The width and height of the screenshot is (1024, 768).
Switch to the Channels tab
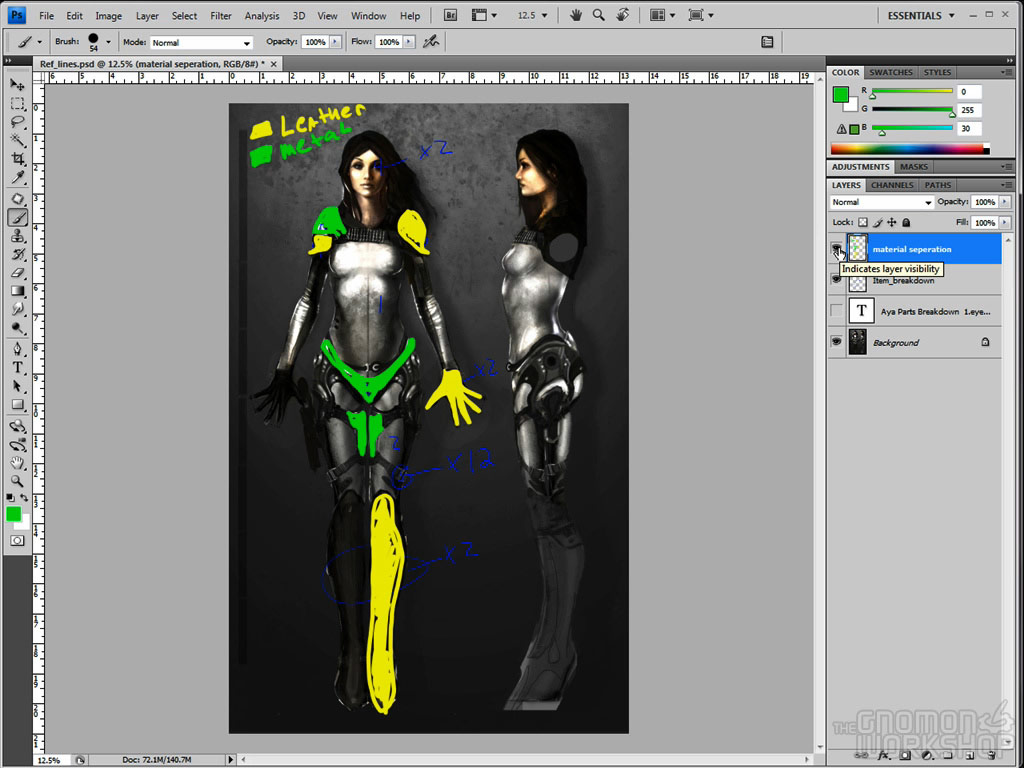coord(892,185)
